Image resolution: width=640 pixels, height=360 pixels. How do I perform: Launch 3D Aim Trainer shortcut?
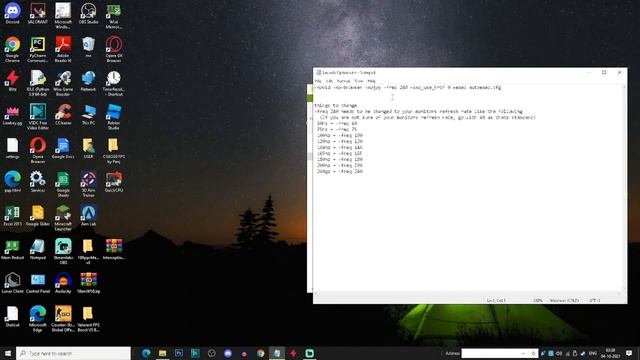pos(88,184)
